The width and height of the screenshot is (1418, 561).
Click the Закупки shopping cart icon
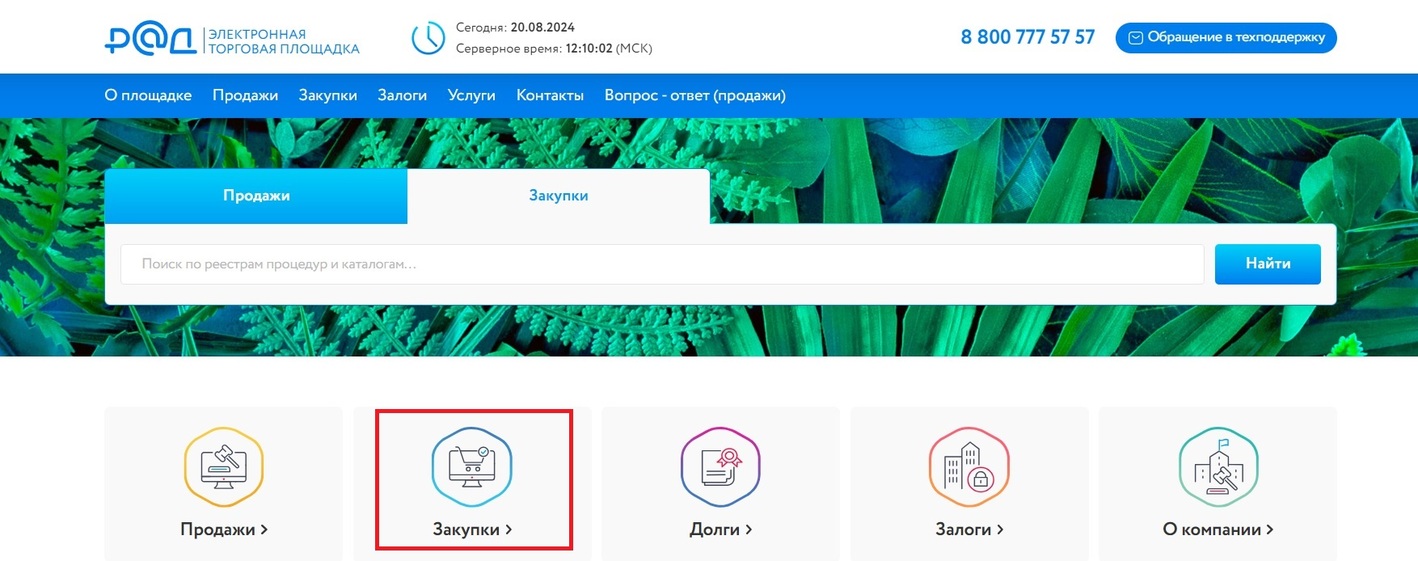pos(471,467)
